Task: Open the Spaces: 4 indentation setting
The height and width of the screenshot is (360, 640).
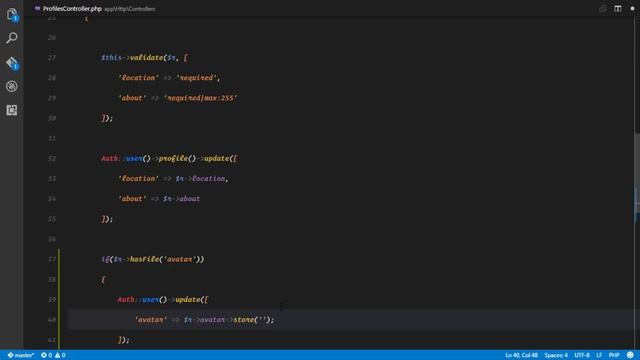Action: [556, 355]
